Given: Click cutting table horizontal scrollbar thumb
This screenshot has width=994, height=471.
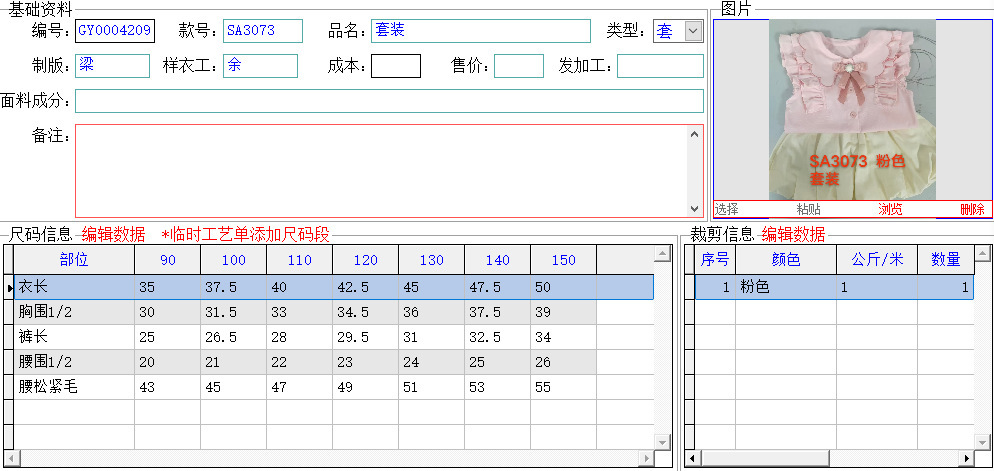Looking at the screenshot, I should [x=765, y=458].
